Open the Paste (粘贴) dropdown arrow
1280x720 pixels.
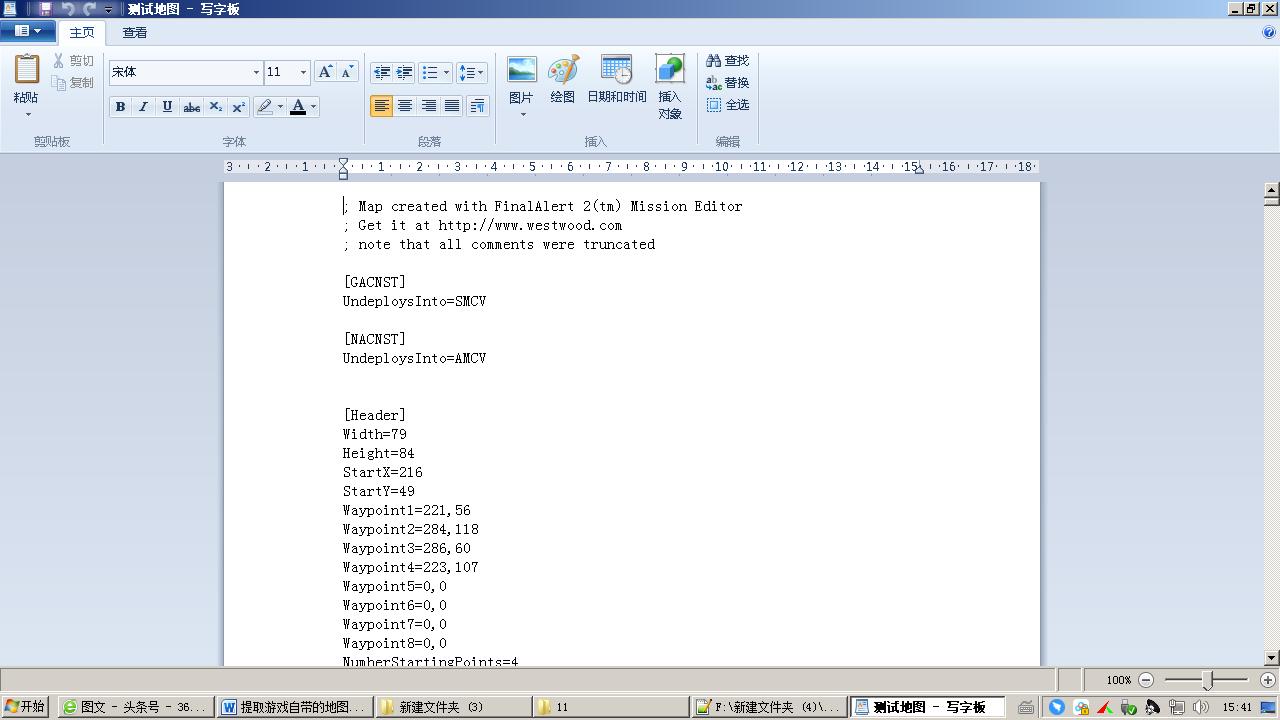coord(27,114)
